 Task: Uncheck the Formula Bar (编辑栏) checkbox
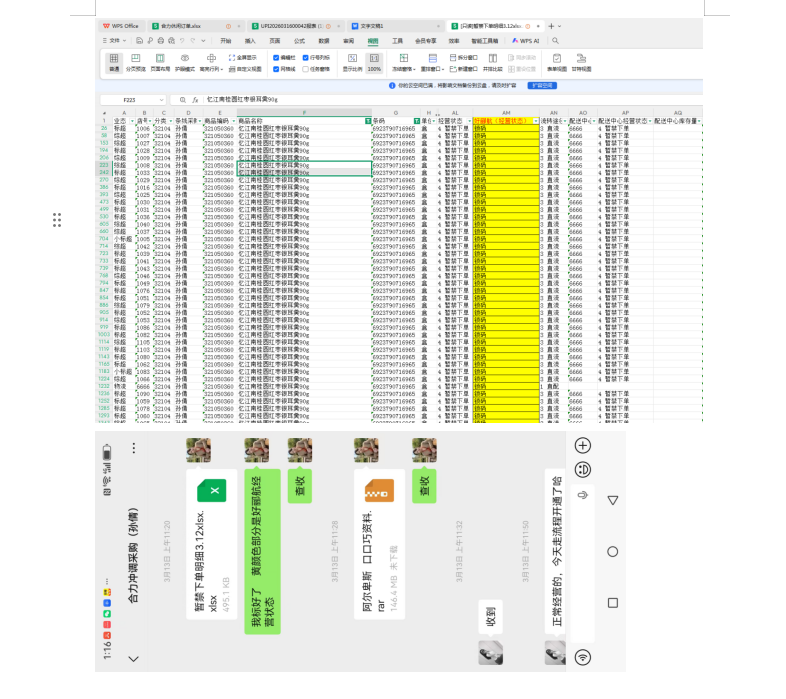coord(276,58)
